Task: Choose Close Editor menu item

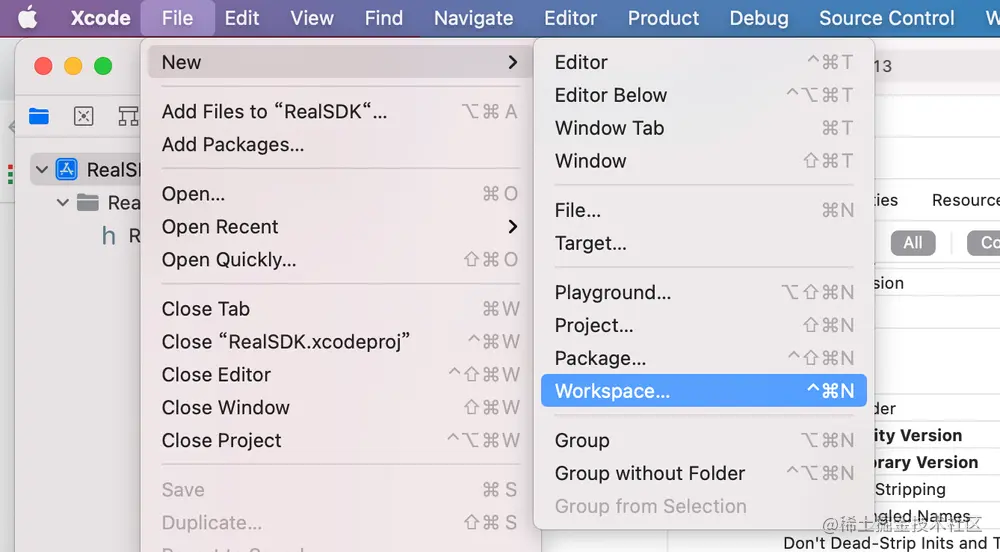Action: coord(339,375)
